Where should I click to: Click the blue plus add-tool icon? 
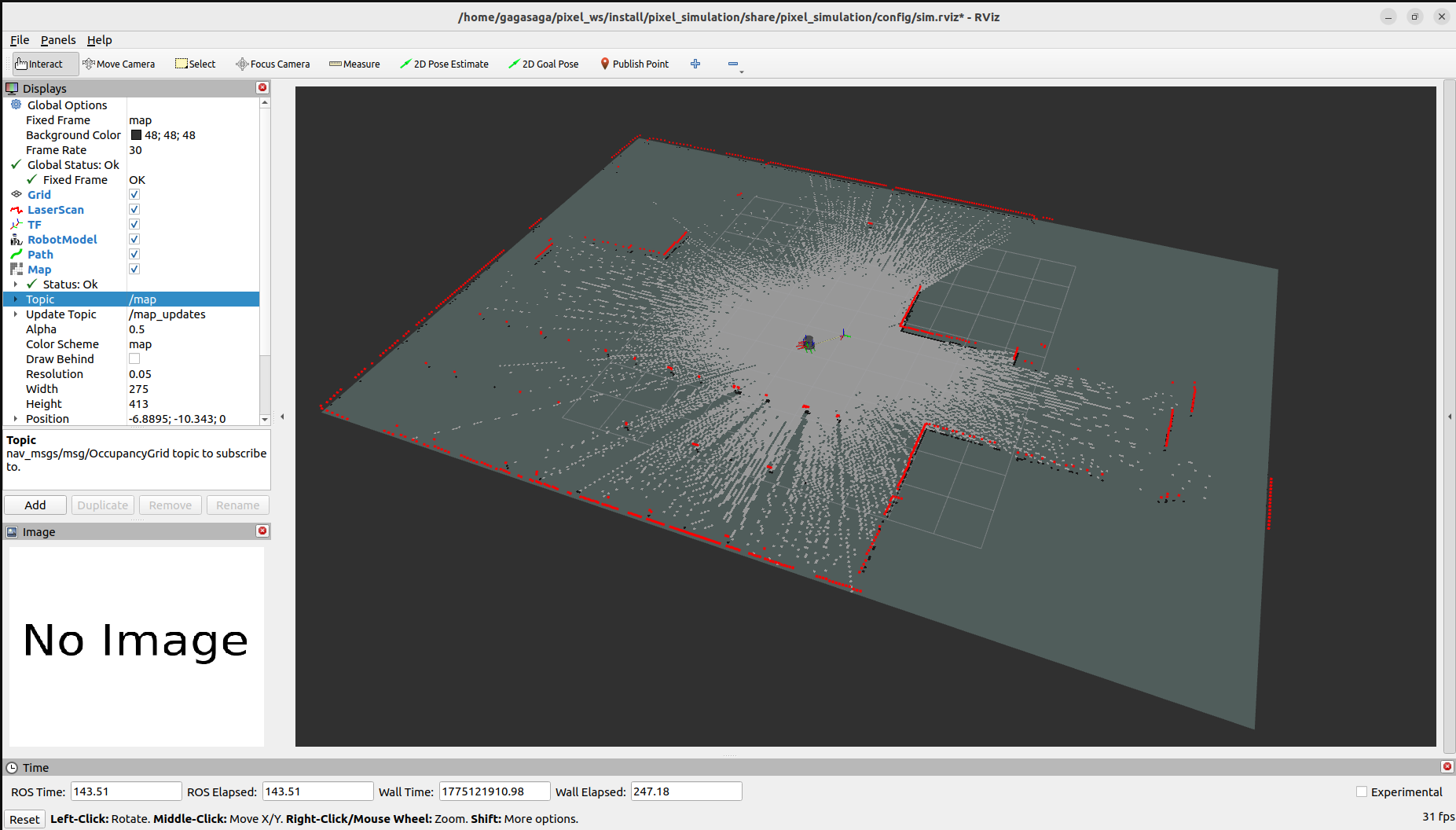pyautogui.click(x=695, y=64)
